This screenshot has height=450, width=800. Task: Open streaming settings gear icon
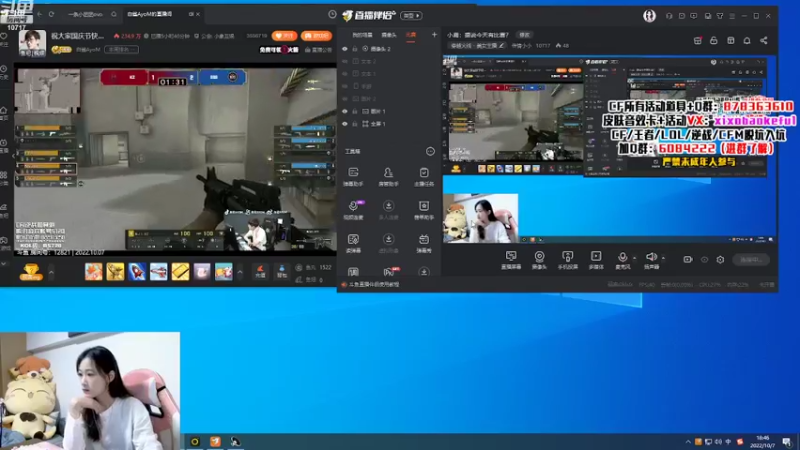click(720, 259)
